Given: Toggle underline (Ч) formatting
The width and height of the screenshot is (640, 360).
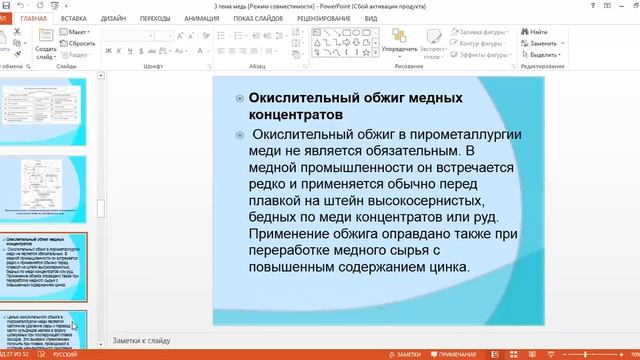Looking at the screenshot, I should 130,51.
